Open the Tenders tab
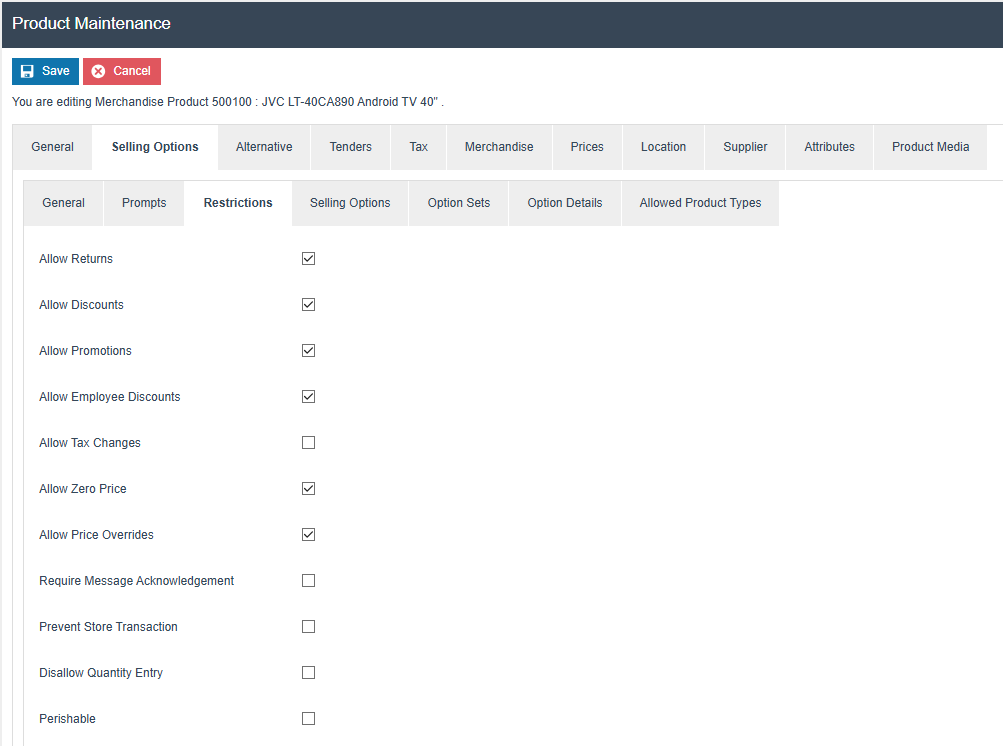Viewport: 1003px width, 746px height. click(351, 147)
